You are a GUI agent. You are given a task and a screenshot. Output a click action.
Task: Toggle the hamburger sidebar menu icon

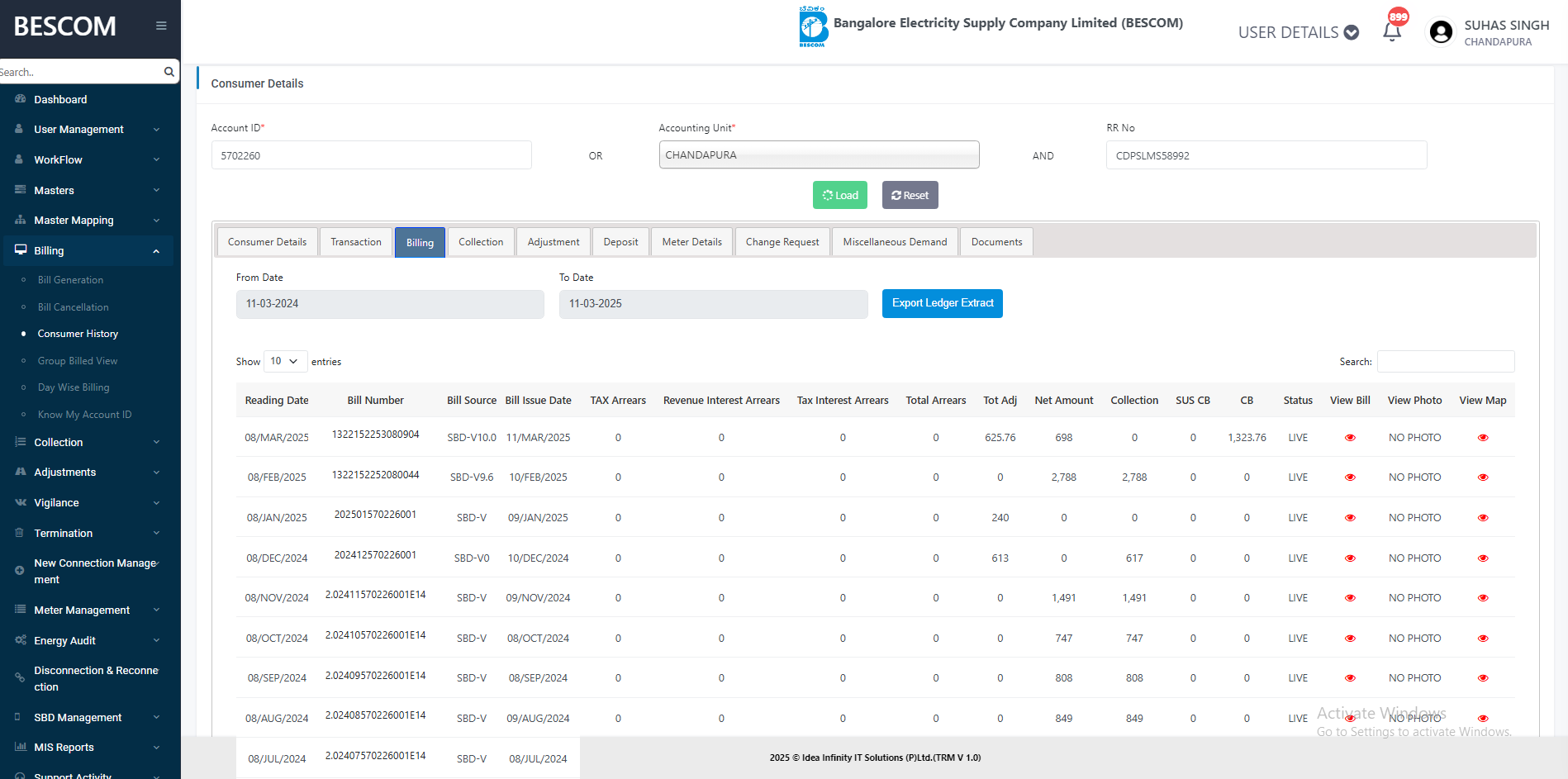coord(161,26)
